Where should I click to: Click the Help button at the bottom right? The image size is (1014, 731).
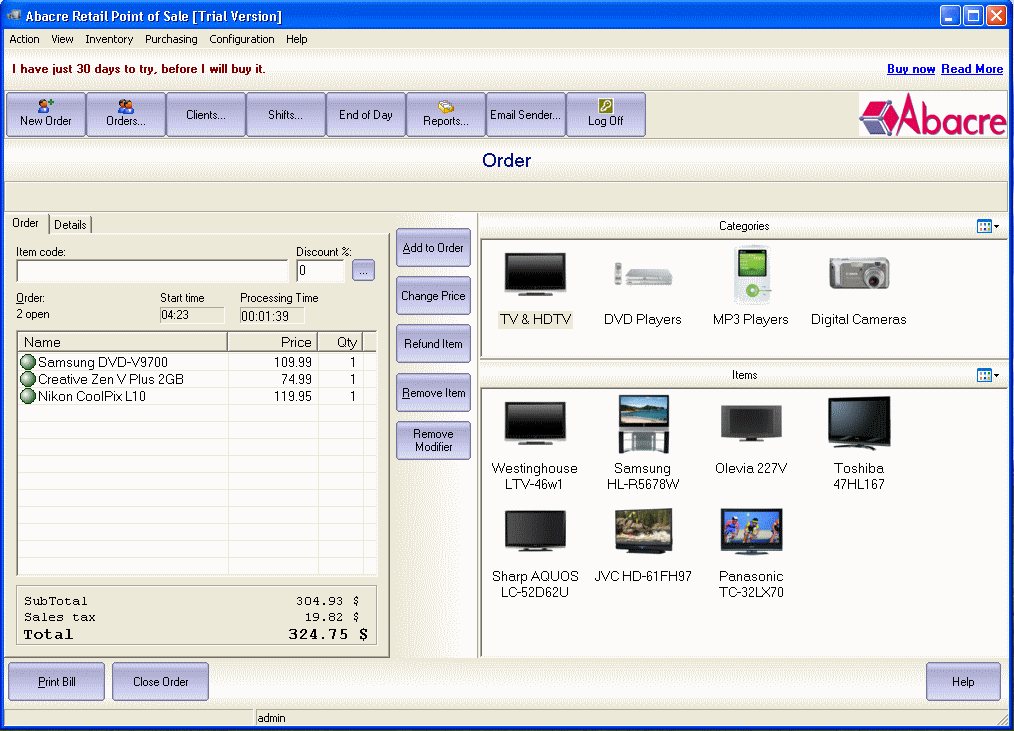coord(963,682)
